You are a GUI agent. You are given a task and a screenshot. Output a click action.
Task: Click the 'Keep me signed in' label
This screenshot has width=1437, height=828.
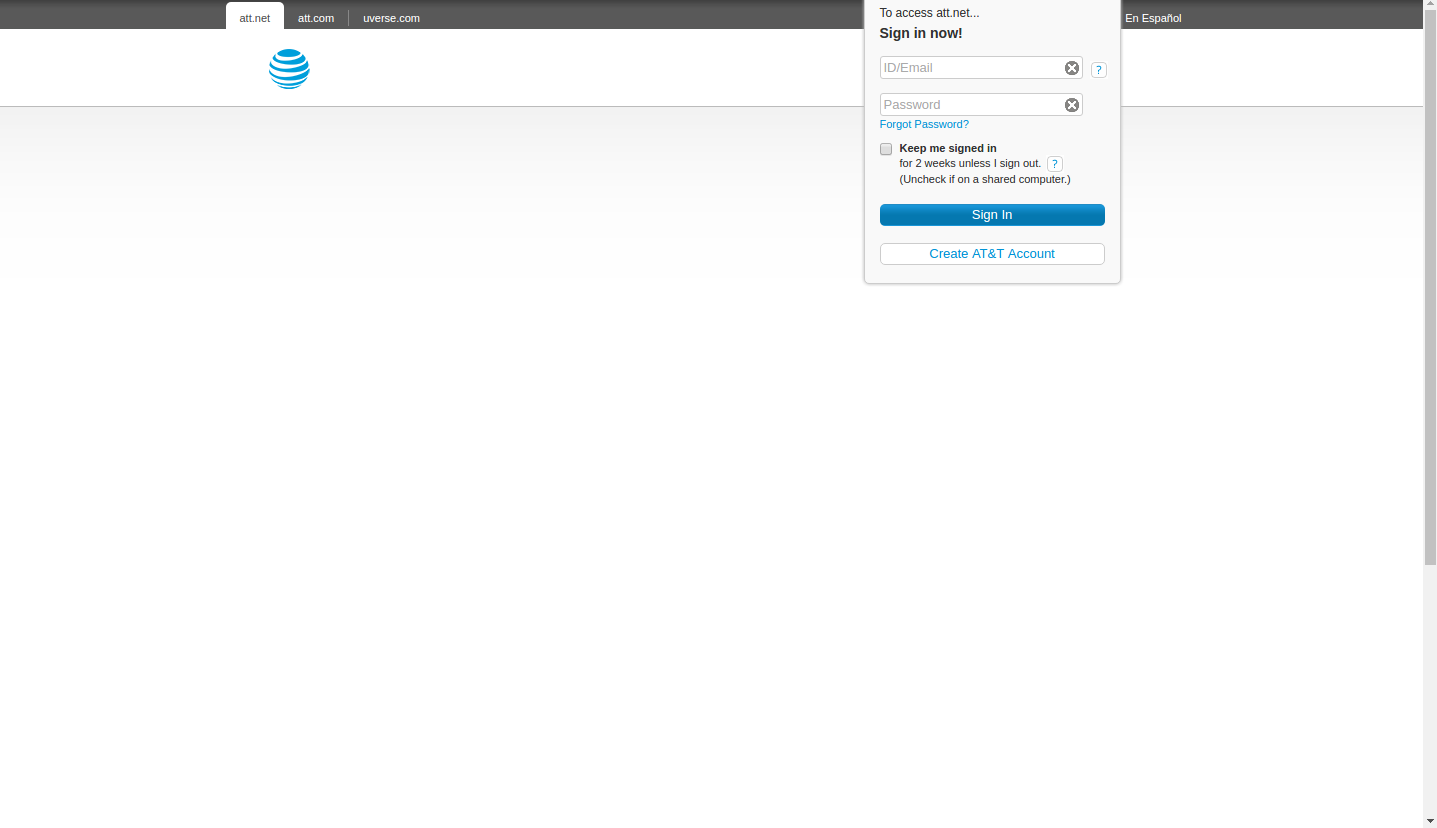[948, 148]
